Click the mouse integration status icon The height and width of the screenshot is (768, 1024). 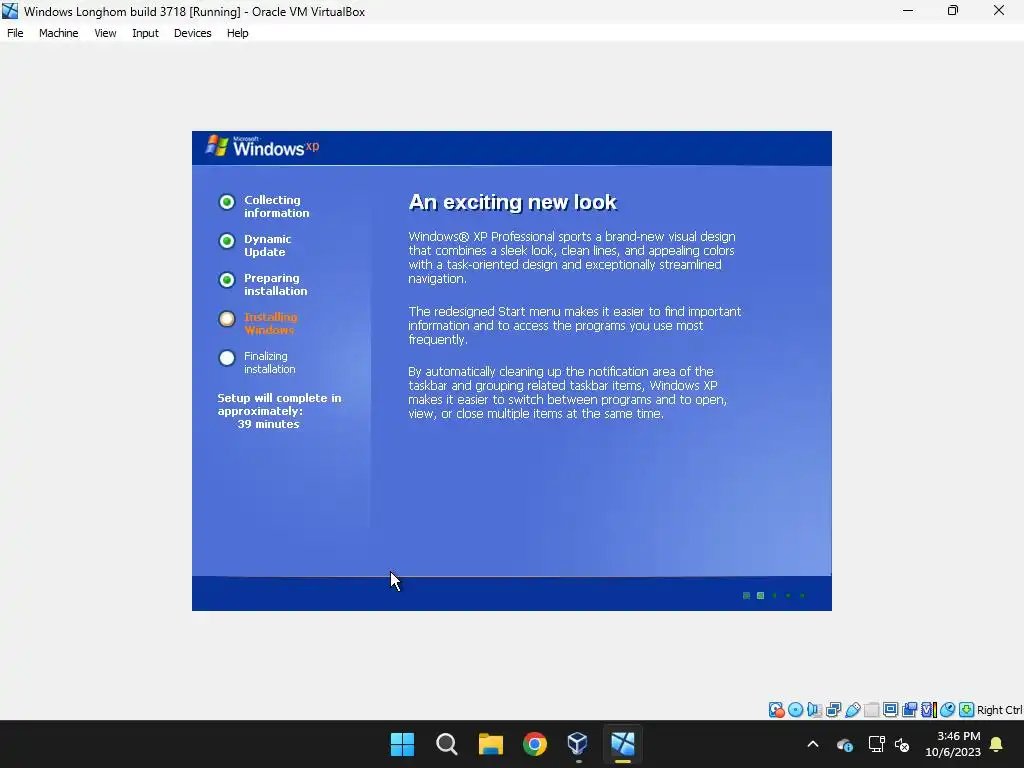[948, 710]
